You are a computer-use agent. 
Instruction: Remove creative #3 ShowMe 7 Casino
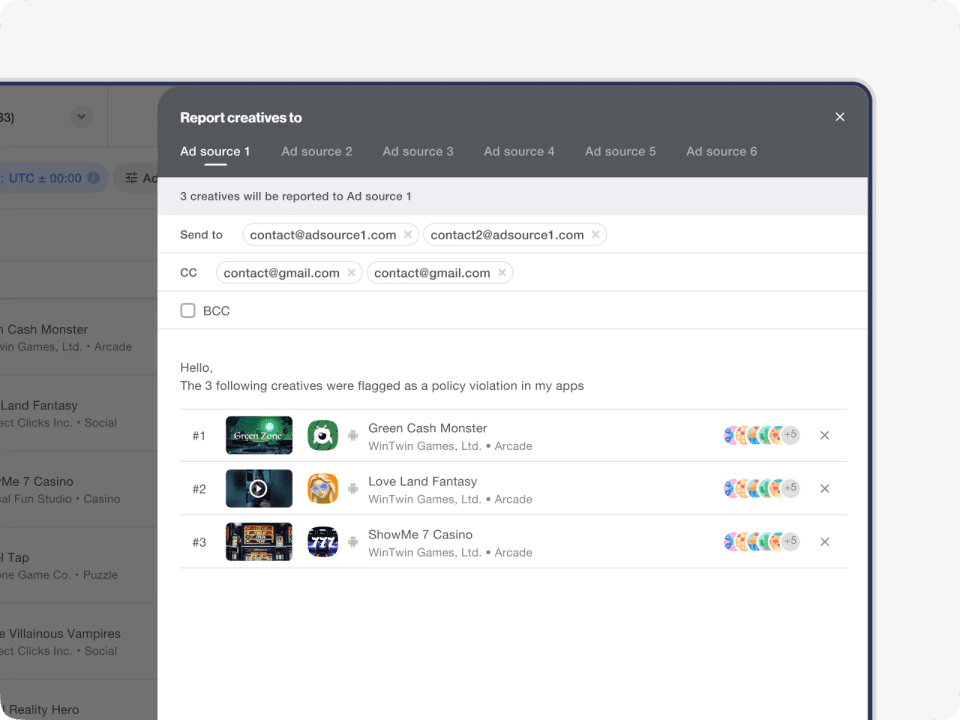coord(825,542)
